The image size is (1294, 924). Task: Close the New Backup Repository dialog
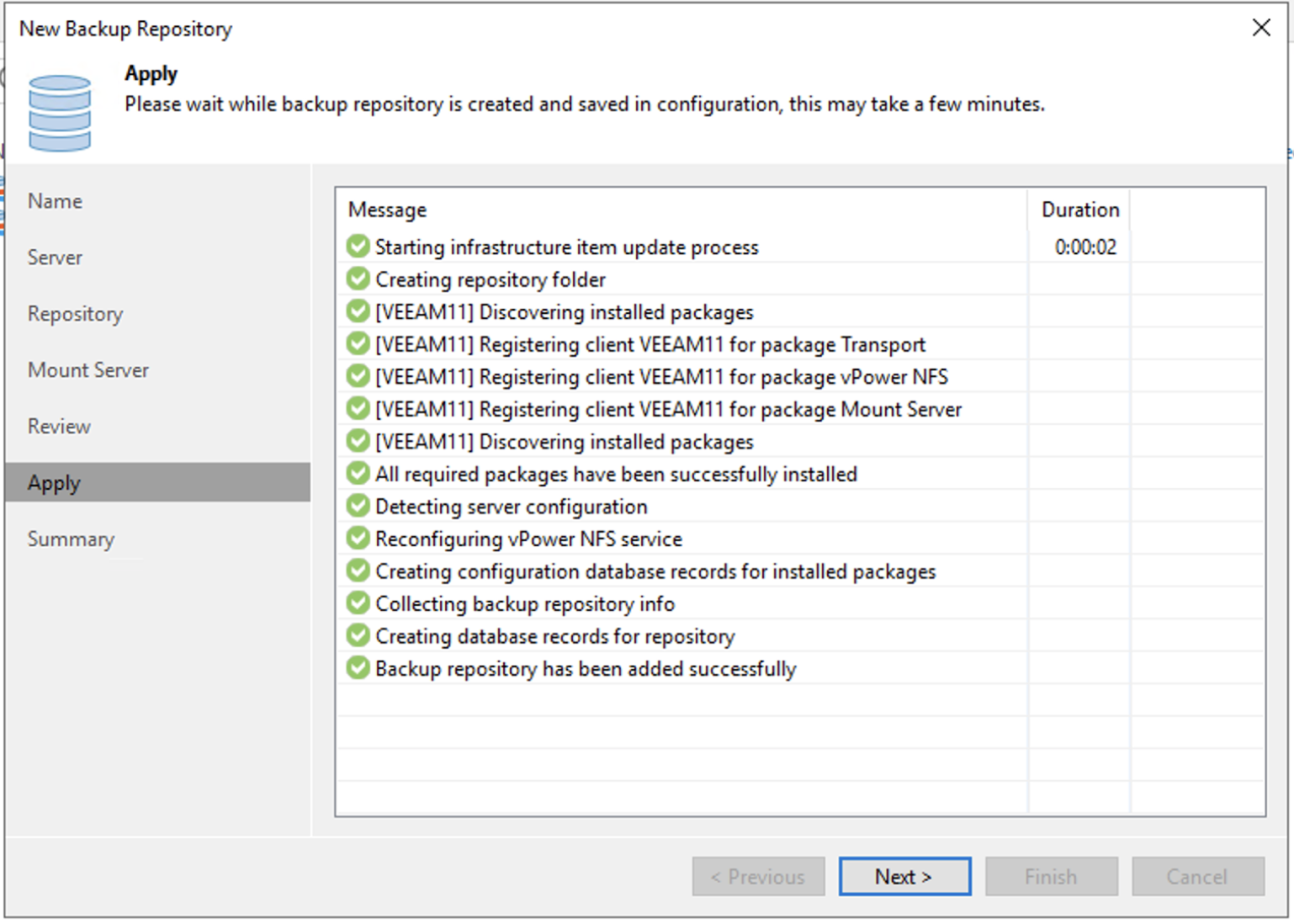click(x=1261, y=28)
